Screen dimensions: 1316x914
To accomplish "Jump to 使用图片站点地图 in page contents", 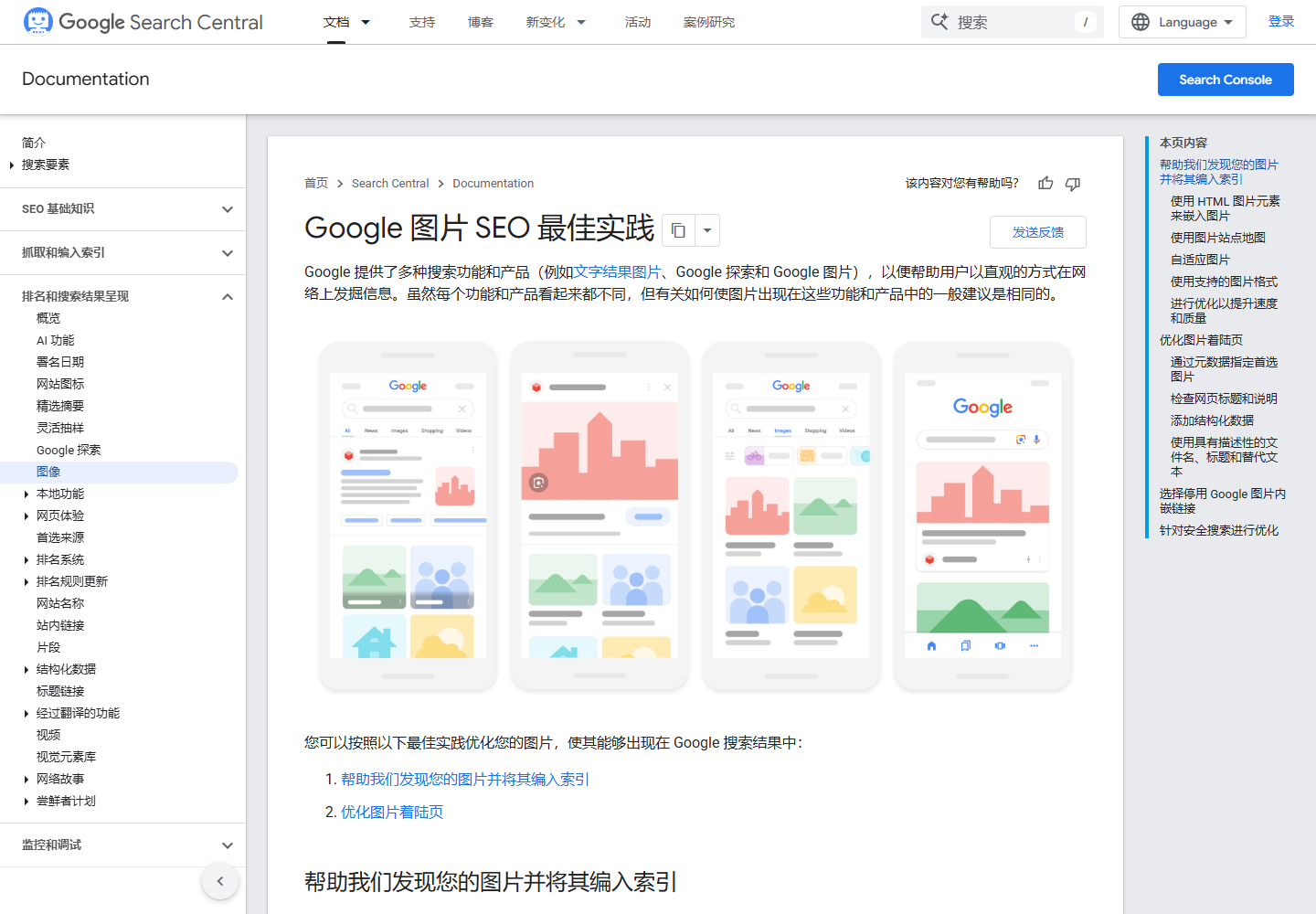I will (1218, 238).
